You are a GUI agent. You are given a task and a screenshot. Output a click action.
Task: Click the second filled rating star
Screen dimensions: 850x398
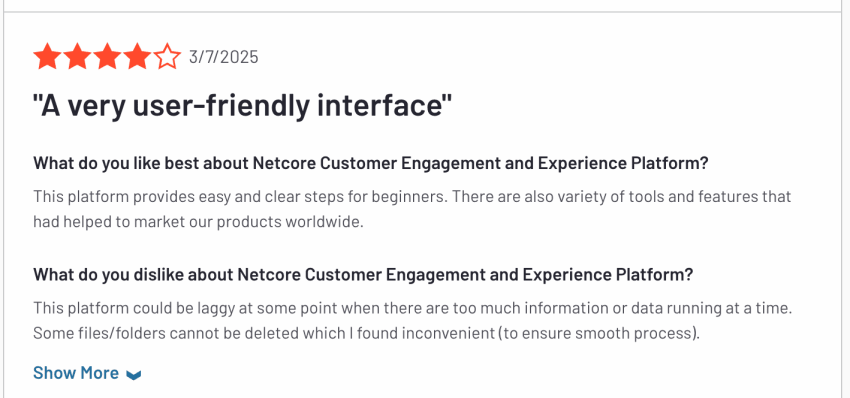pos(77,57)
